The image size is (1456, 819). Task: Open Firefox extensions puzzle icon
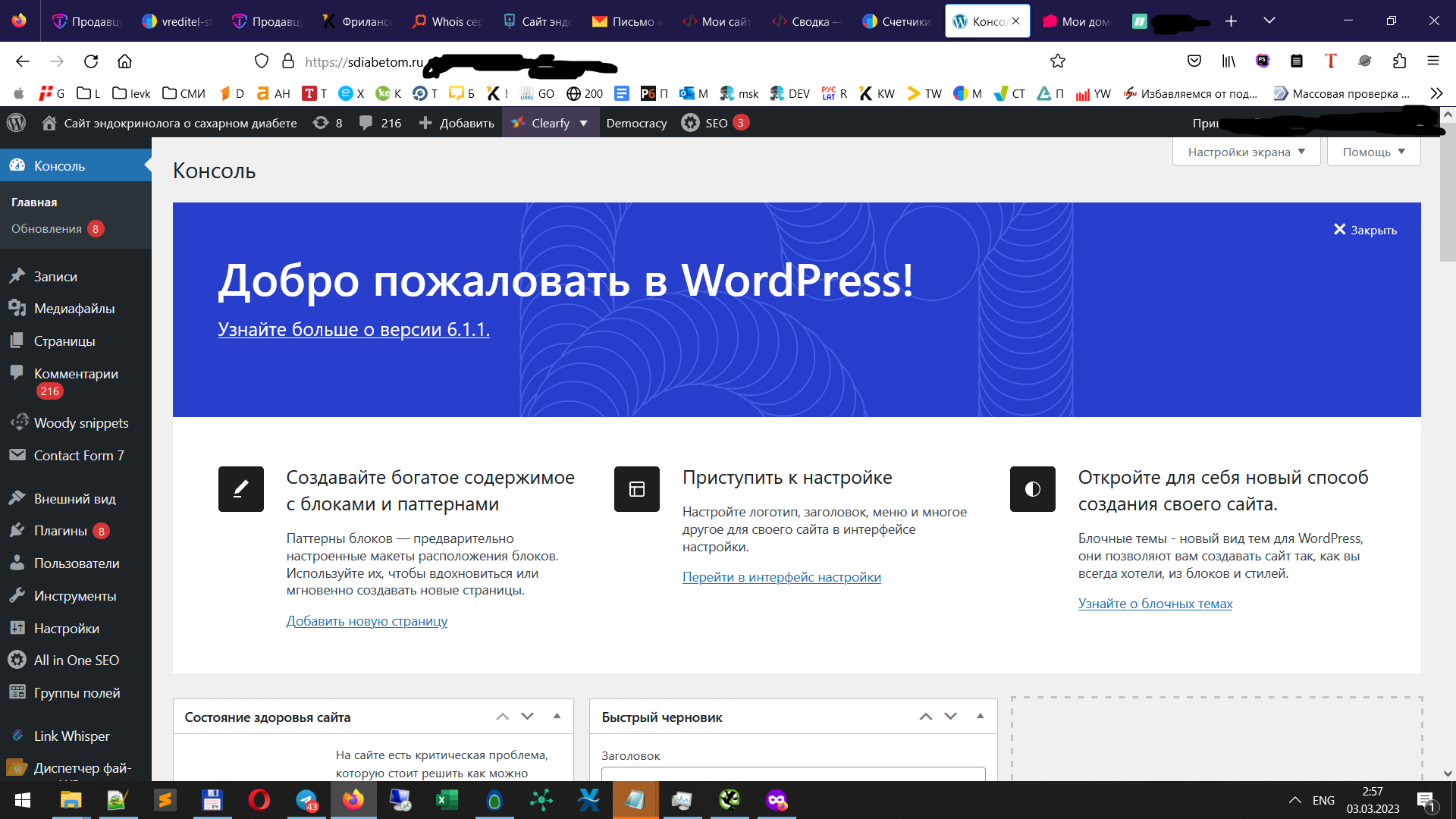tap(1399, 61)
